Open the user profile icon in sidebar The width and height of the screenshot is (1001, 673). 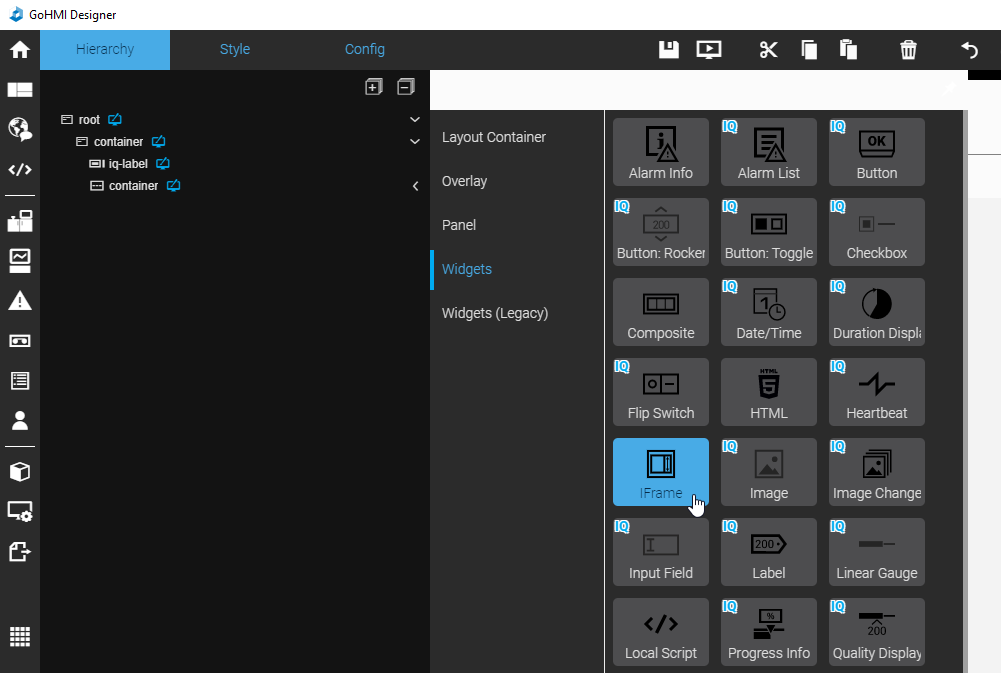point(20,421)
